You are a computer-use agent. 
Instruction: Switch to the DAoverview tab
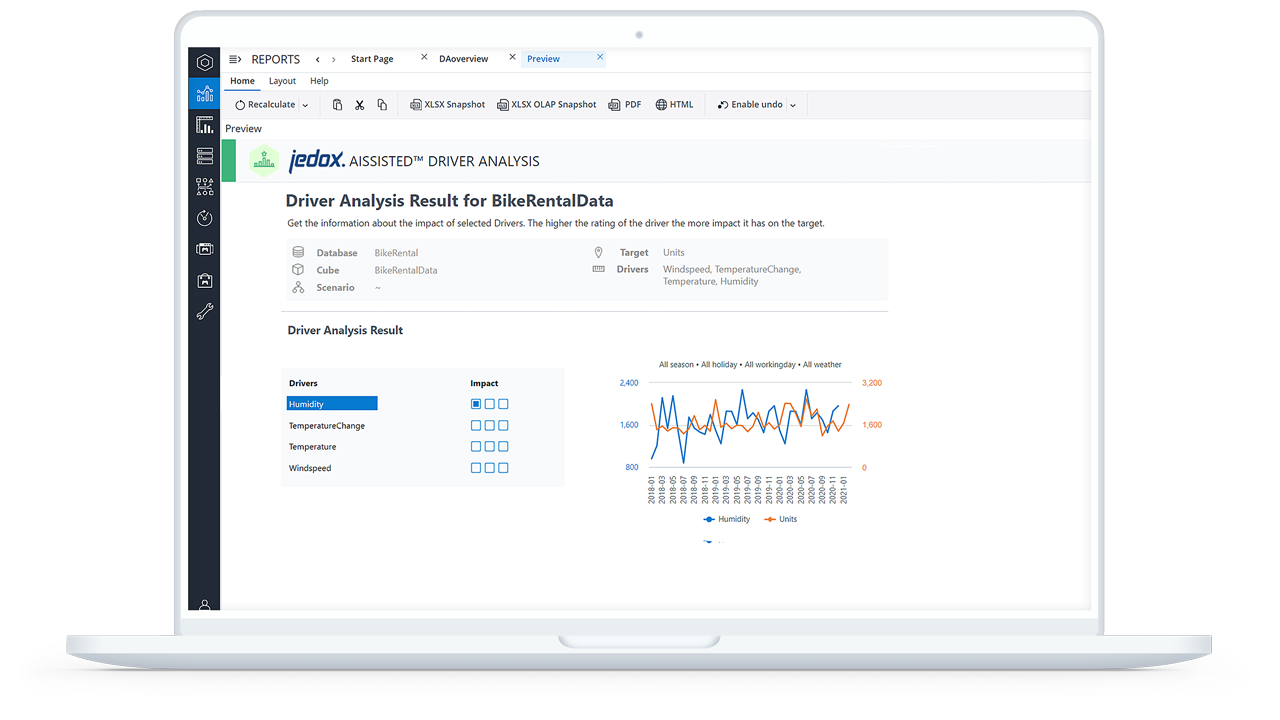coord(464,59)
